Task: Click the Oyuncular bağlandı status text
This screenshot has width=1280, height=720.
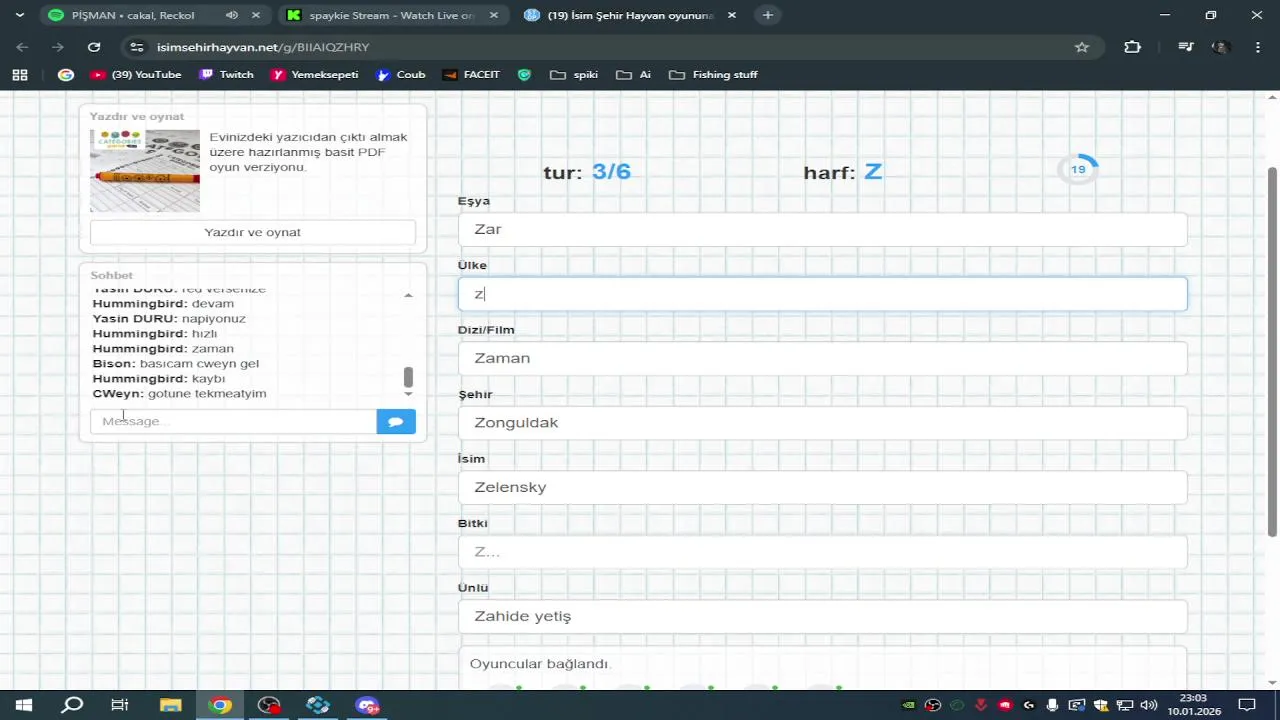Action: pos(539,664)
